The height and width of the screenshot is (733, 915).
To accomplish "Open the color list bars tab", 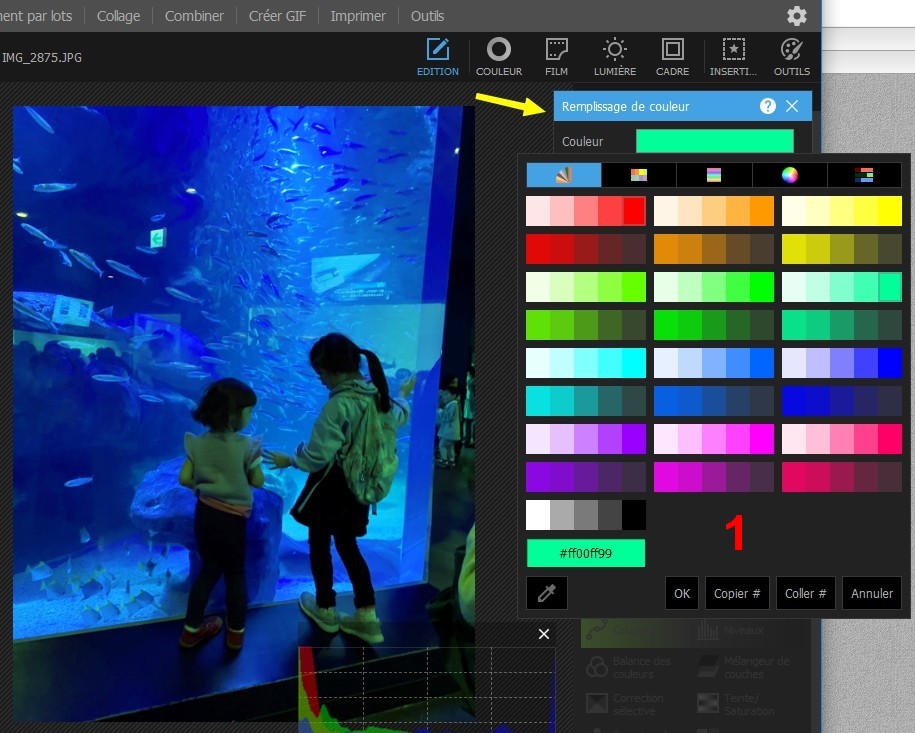I will point(864,175).
